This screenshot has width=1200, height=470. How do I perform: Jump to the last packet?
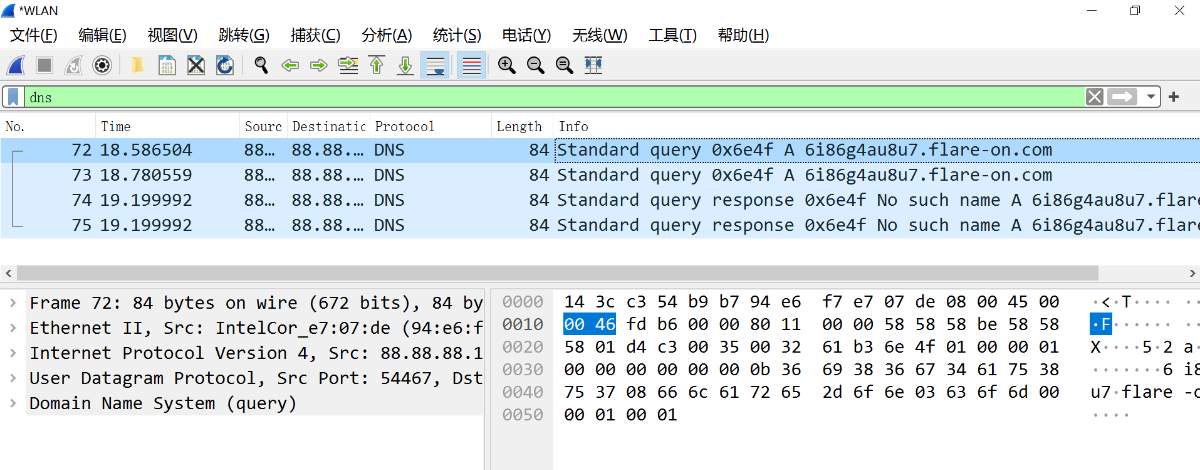(x=406, y=66)
